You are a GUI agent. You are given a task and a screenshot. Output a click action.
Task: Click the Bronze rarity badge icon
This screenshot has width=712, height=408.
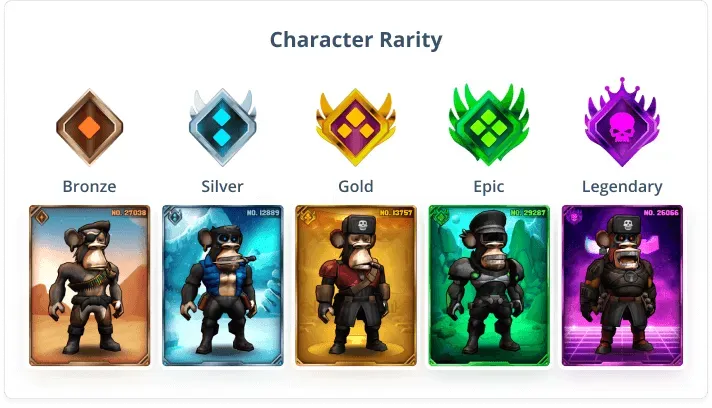89,127
